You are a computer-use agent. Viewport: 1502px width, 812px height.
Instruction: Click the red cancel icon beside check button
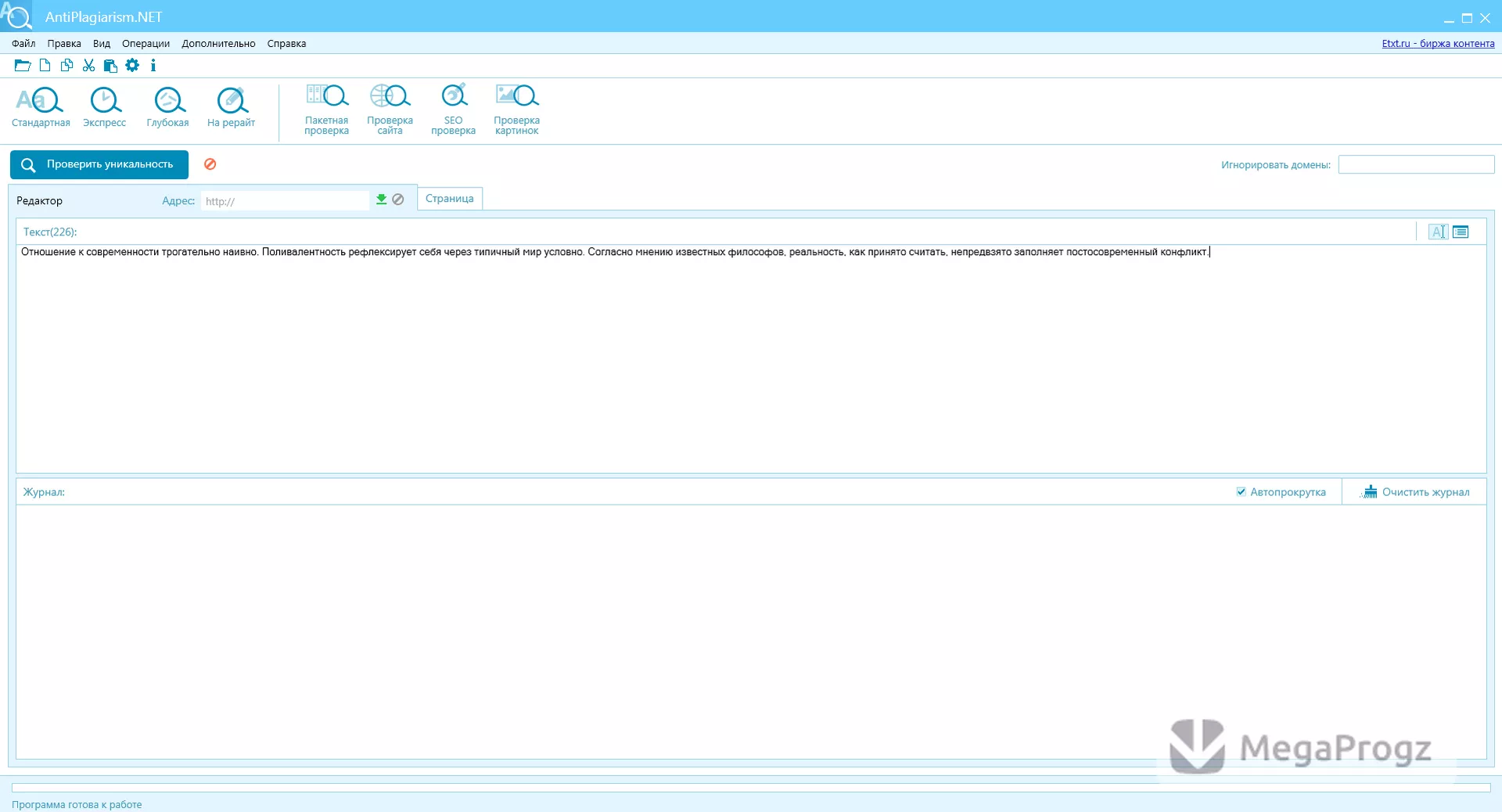point(210,164)
